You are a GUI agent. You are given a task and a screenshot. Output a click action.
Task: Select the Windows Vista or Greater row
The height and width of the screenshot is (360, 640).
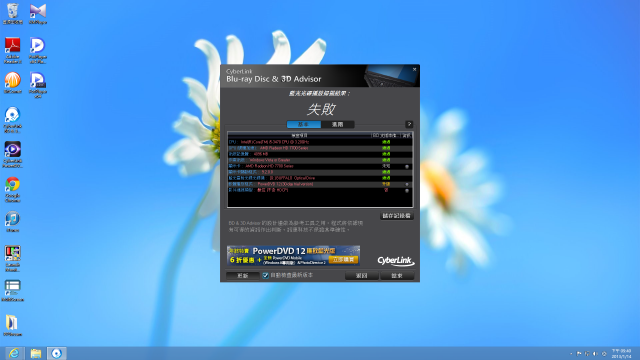point(320,160)
